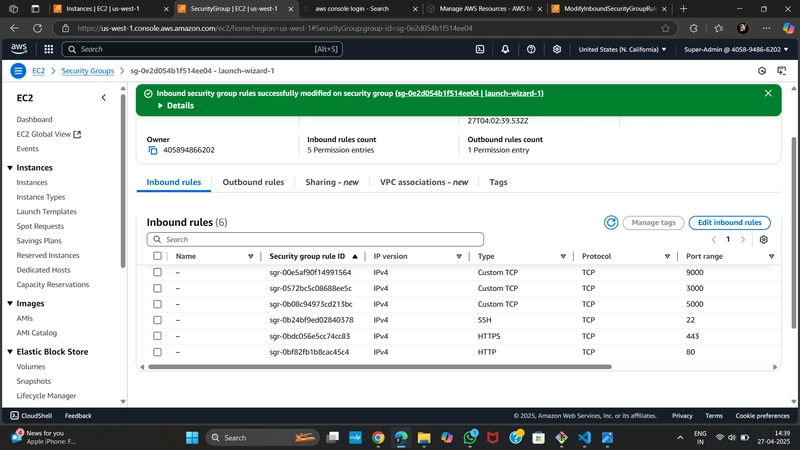The height and width of the screenshot is (450, 800).
Task: Collapse the EC2 side navigation arrow
Action: tap(104, 97)
